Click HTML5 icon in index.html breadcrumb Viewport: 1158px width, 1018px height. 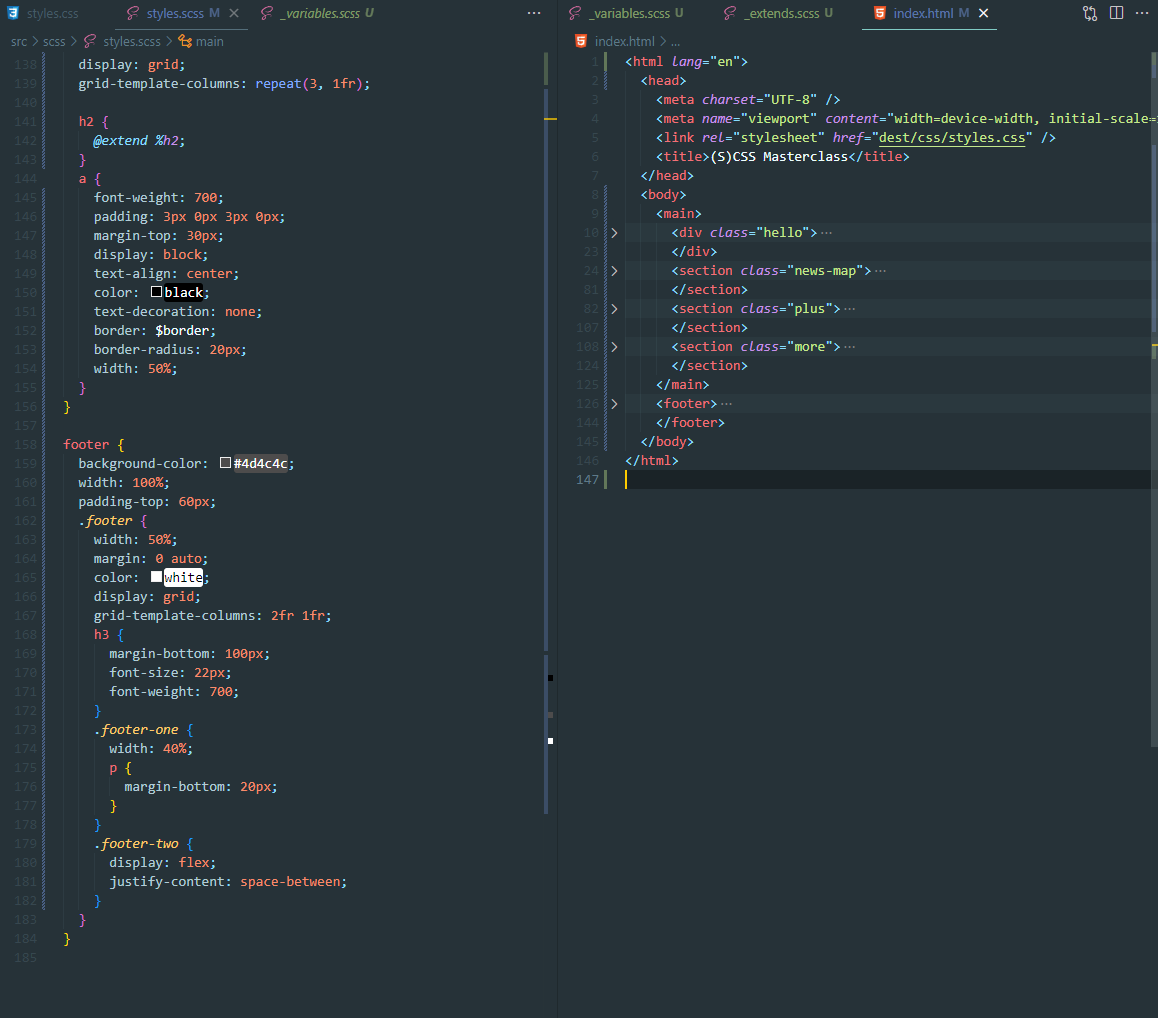581,41
